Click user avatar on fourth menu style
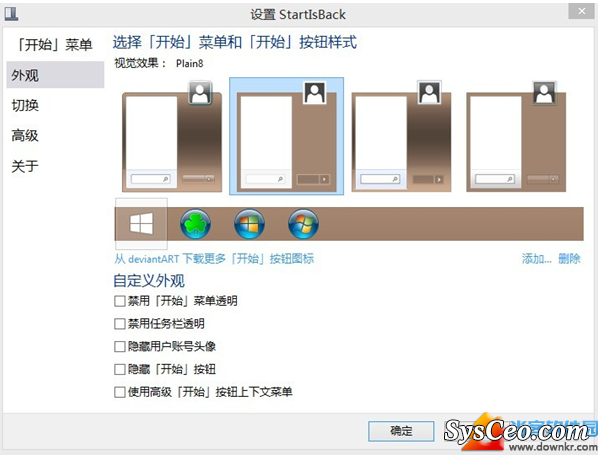Image resolution: width=598 pixels, height=457 pixels. (x=544, y=92)
